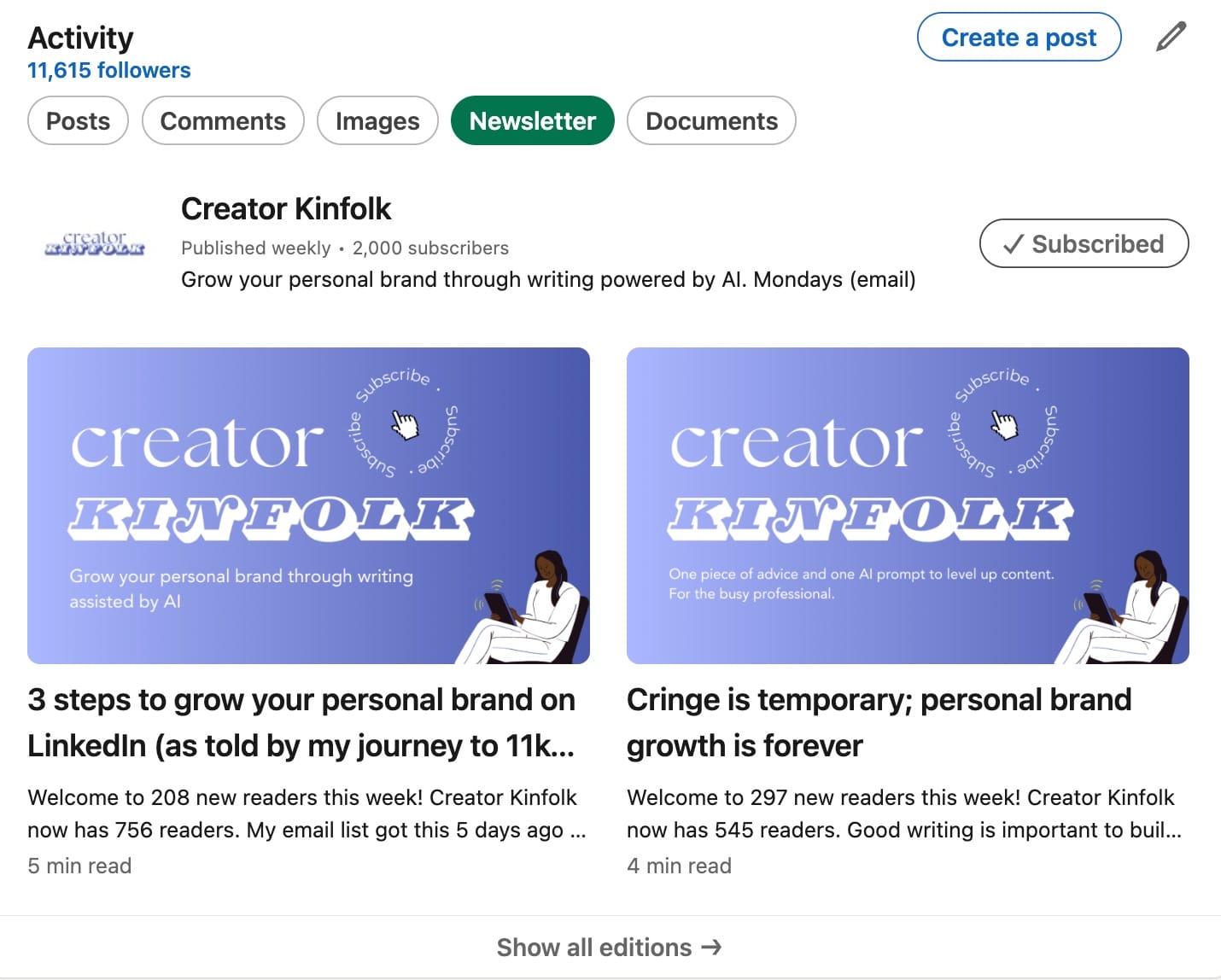1221x980 pixels.
Task: Select the Newsletter filter tab
Action: 532,121
